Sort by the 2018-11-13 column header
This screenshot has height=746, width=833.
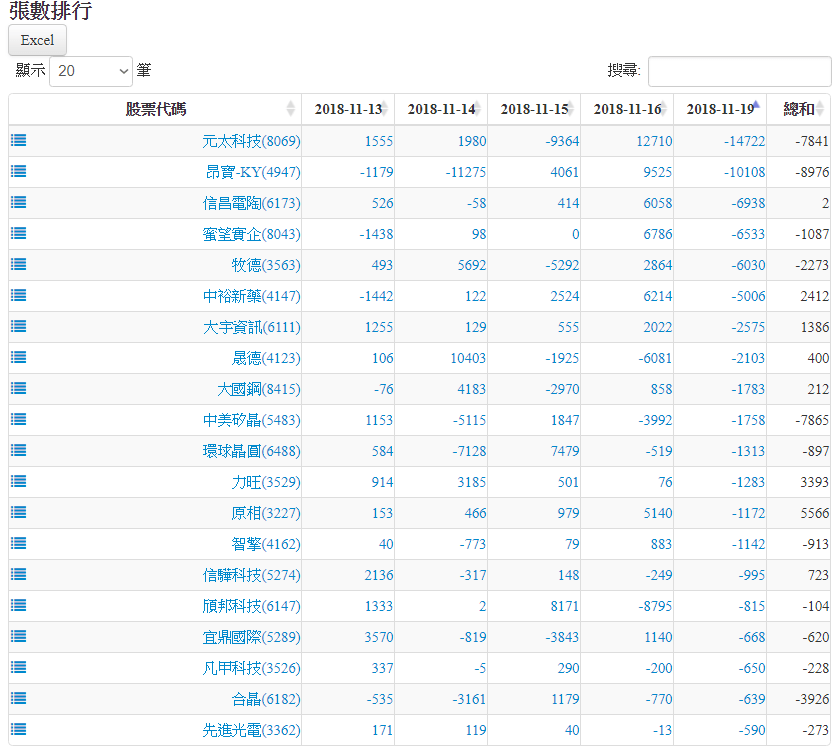[x=348, y=109]
